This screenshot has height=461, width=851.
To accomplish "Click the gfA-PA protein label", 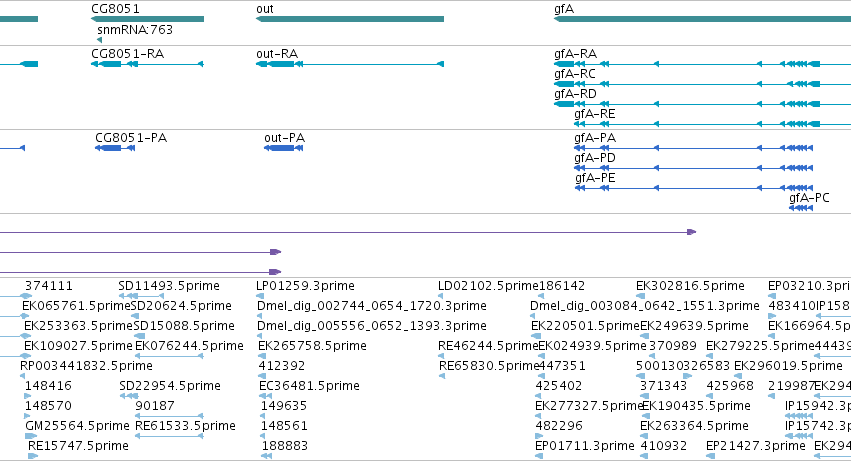I will point(595,138).
